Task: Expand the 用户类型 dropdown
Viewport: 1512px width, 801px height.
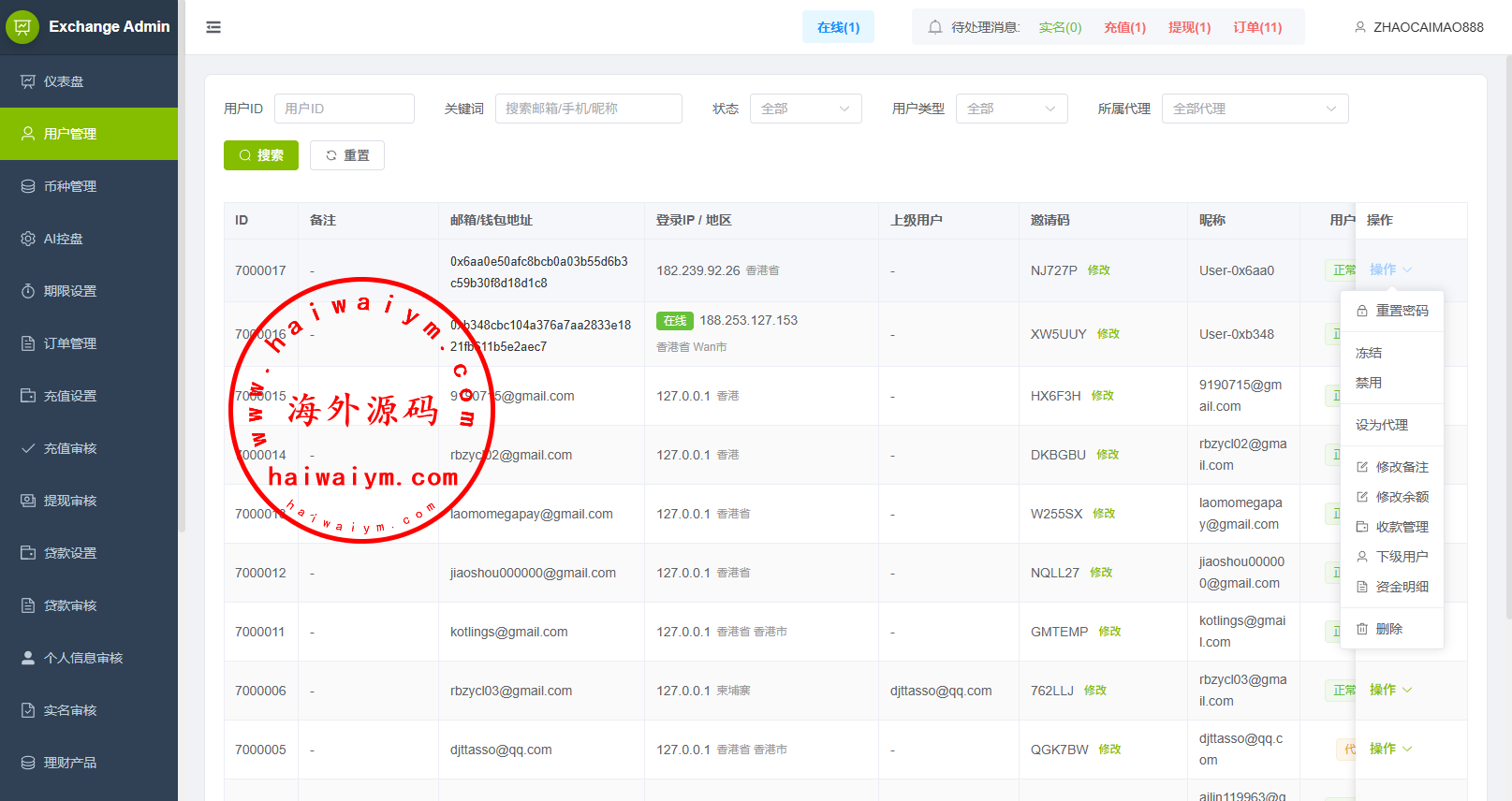Action: [1011, 109]
